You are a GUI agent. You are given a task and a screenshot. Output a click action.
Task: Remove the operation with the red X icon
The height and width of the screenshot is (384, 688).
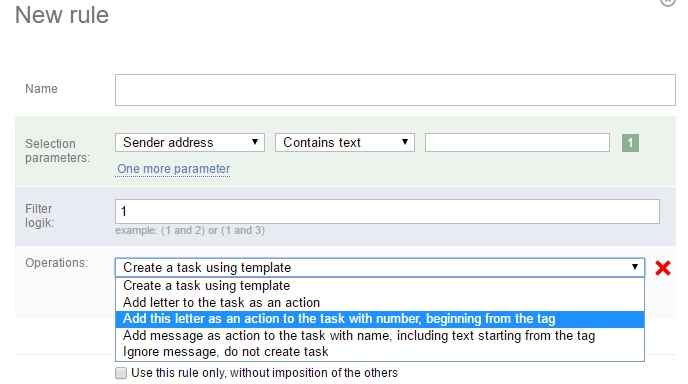point(663,268)
